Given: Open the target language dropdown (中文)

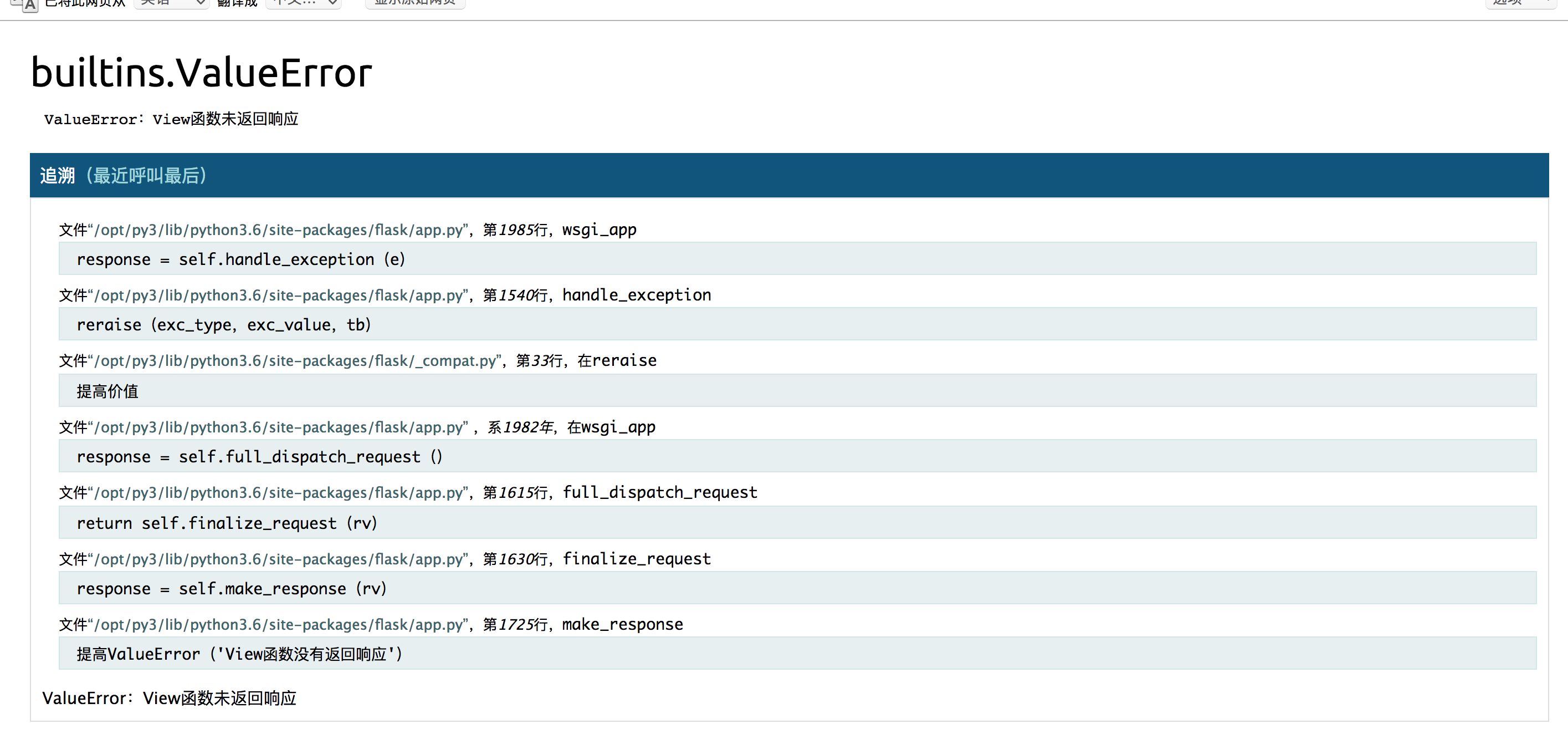Looking at the screenshot, I should [303, 3].
